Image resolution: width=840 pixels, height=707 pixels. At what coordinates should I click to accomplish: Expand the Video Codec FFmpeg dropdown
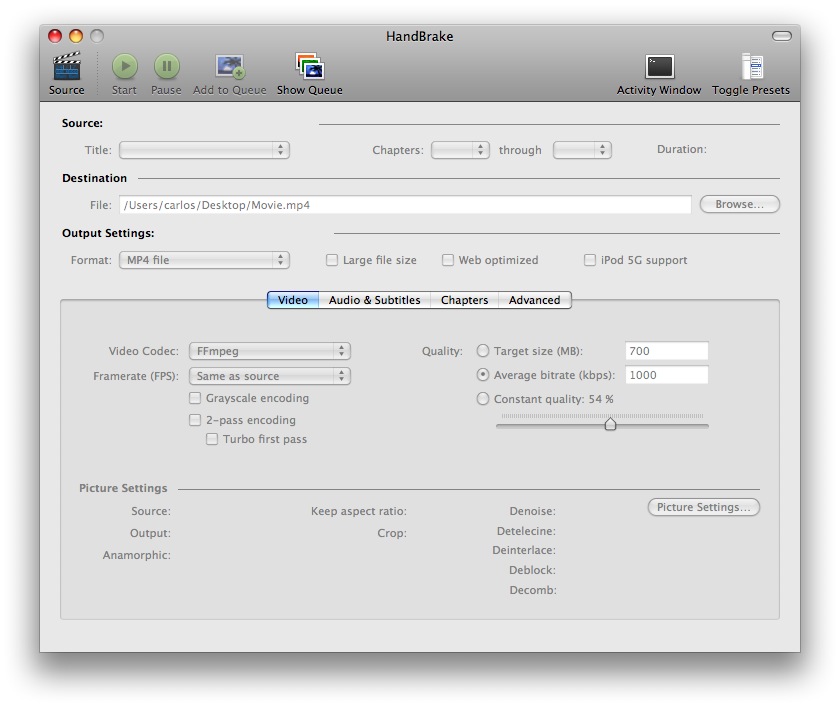tap(269, 351)
